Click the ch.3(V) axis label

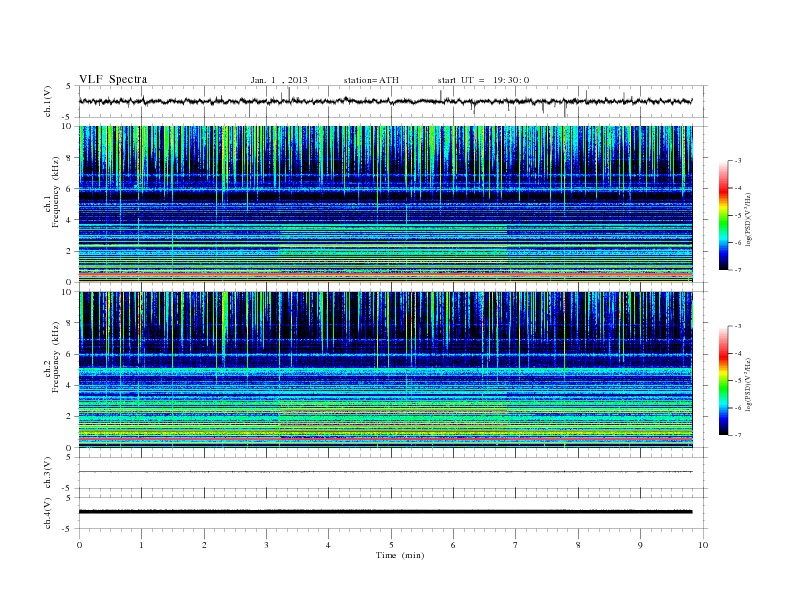pyautogui.click(x=48, y=473)
